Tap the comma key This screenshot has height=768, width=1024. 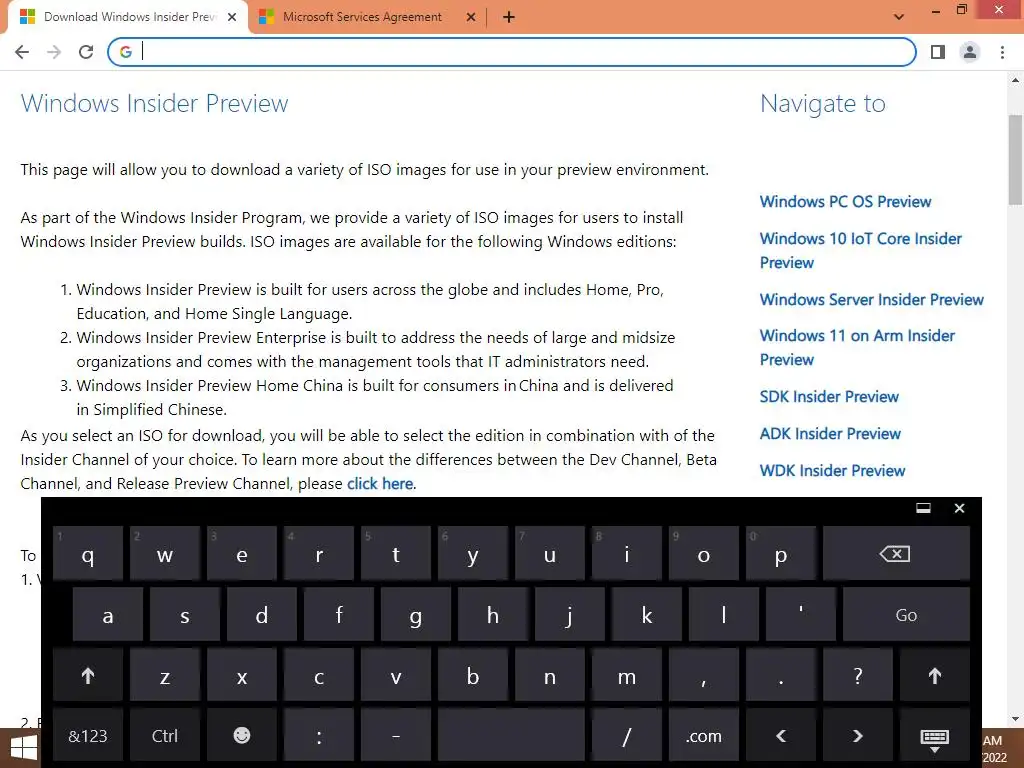(x=703, y=676)
